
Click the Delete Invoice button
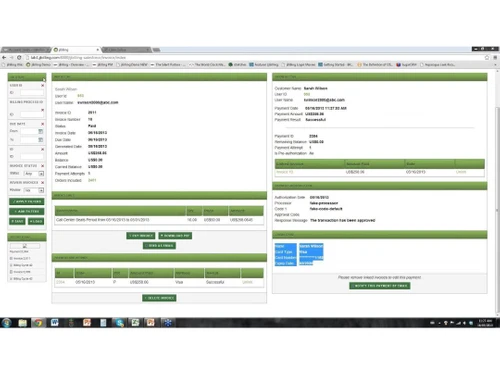pos(159,298)
